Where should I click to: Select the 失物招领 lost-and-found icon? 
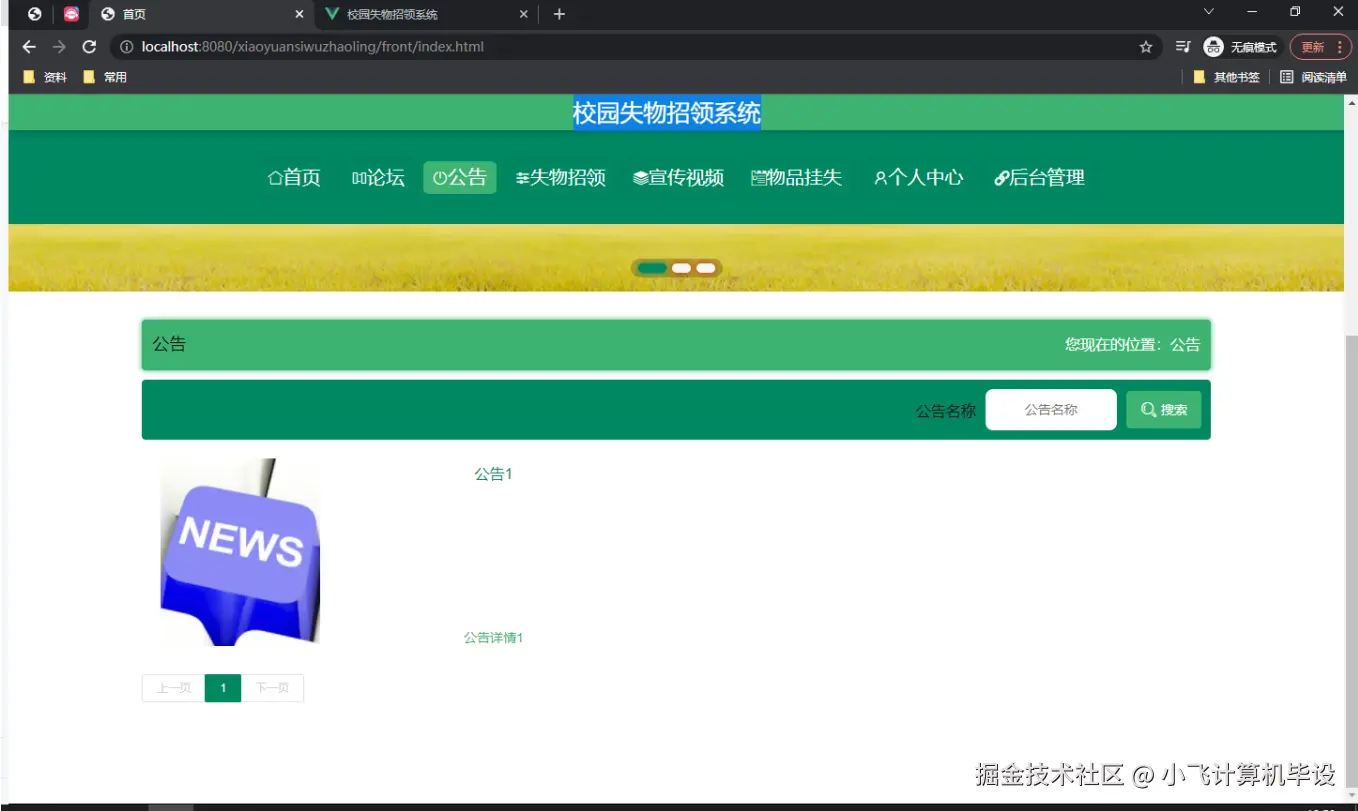524,177
